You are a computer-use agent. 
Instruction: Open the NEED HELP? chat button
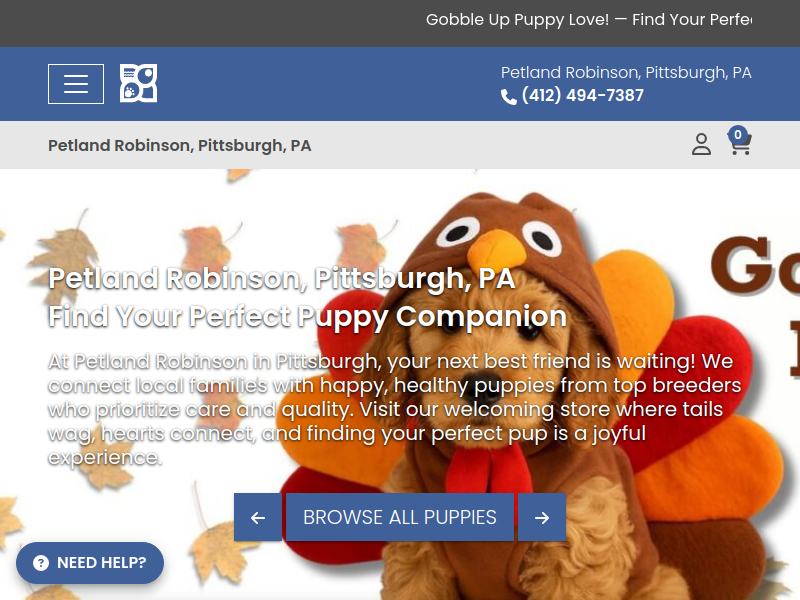(90, 563)
